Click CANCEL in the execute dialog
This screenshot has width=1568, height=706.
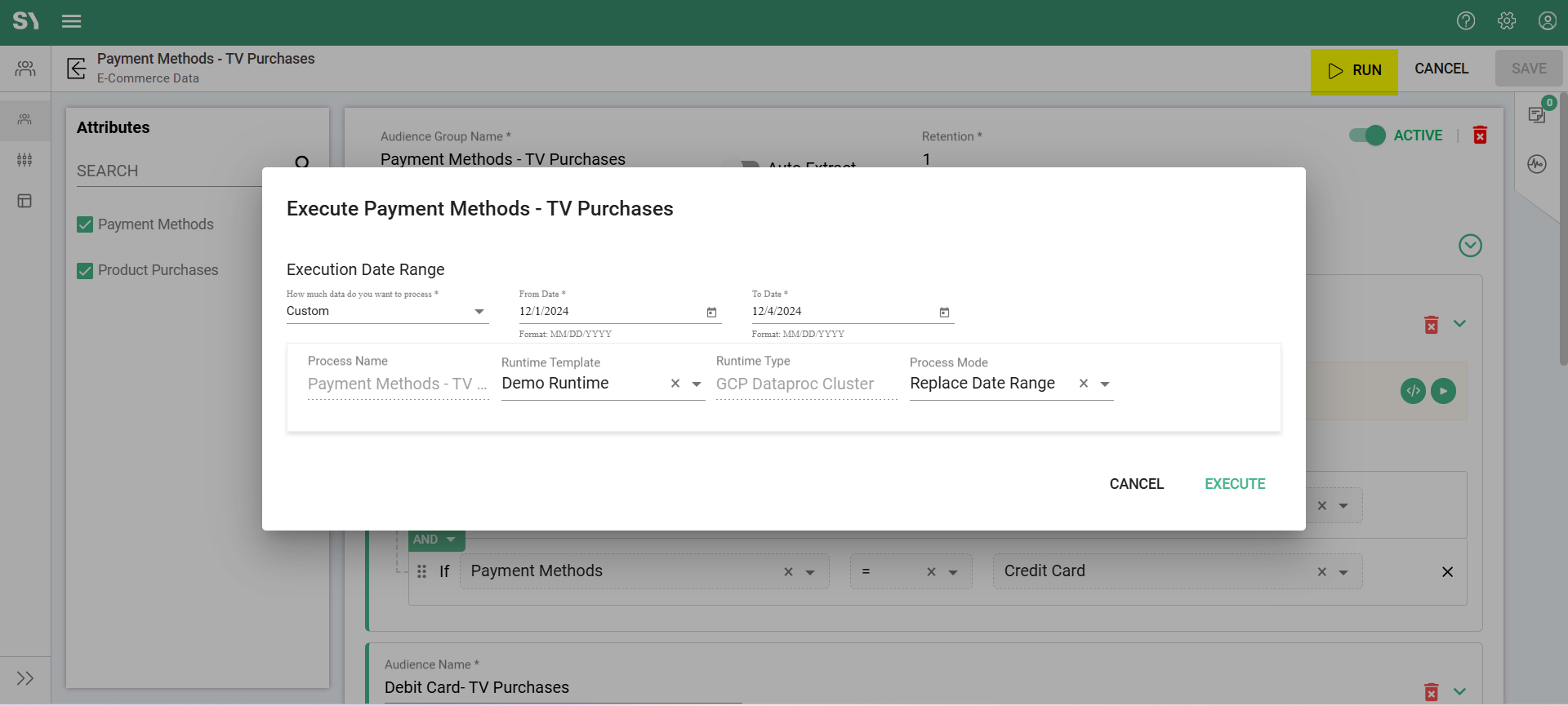tap(1136, 484)
